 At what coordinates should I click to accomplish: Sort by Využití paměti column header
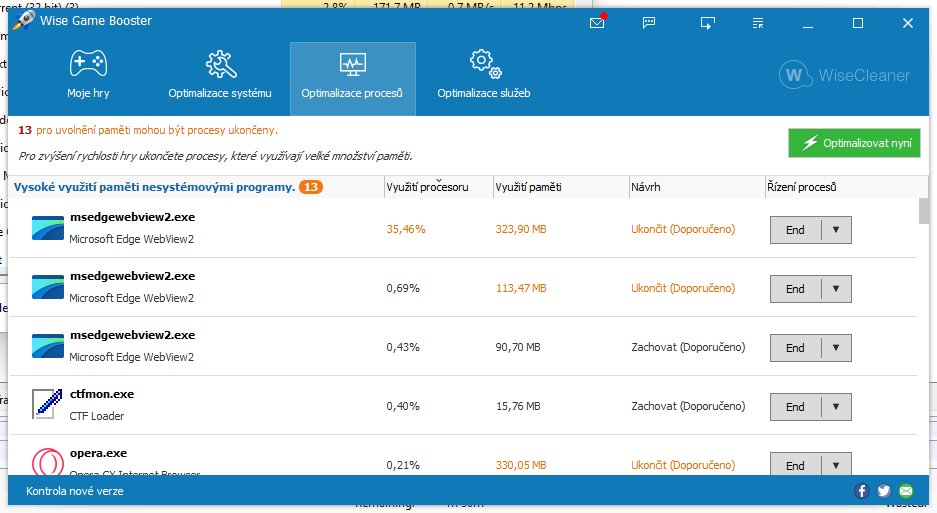pos(561,187)
